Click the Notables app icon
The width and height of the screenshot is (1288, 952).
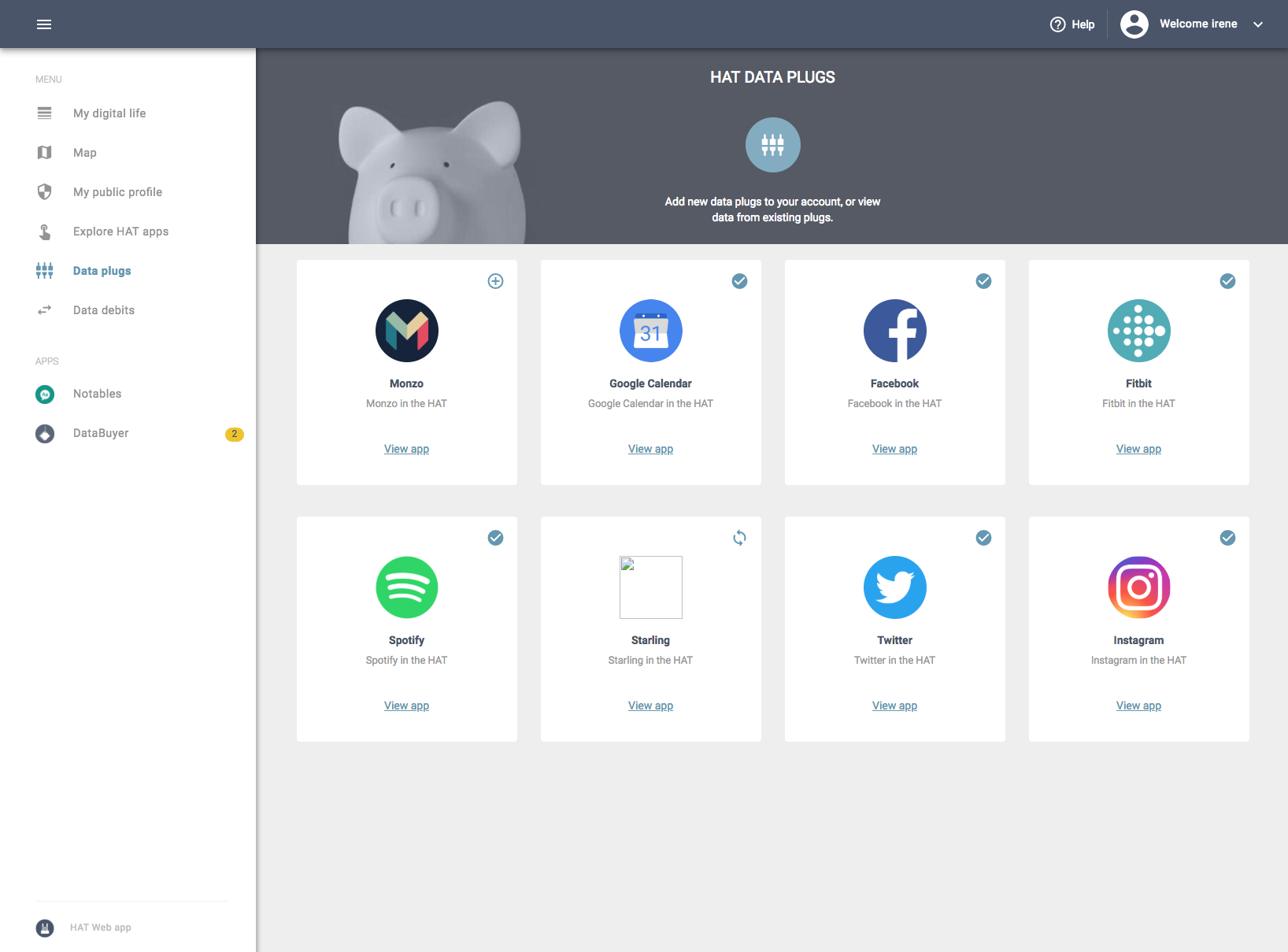(45, 395)
